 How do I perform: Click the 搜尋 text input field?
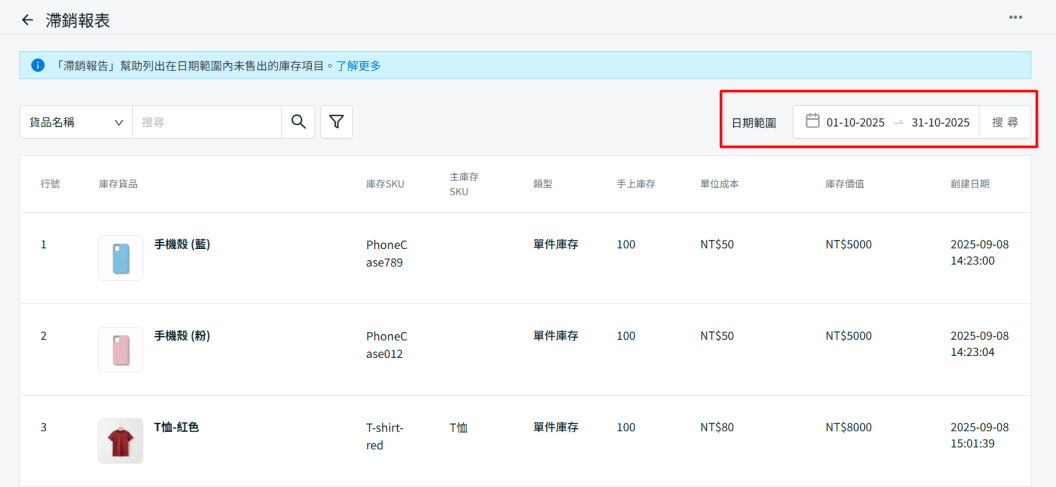(207, 122)
